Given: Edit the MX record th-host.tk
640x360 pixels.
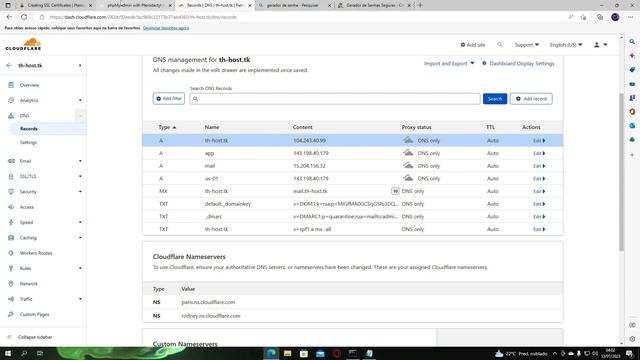Looking at the screenshot, I should (x=539, y=191).
